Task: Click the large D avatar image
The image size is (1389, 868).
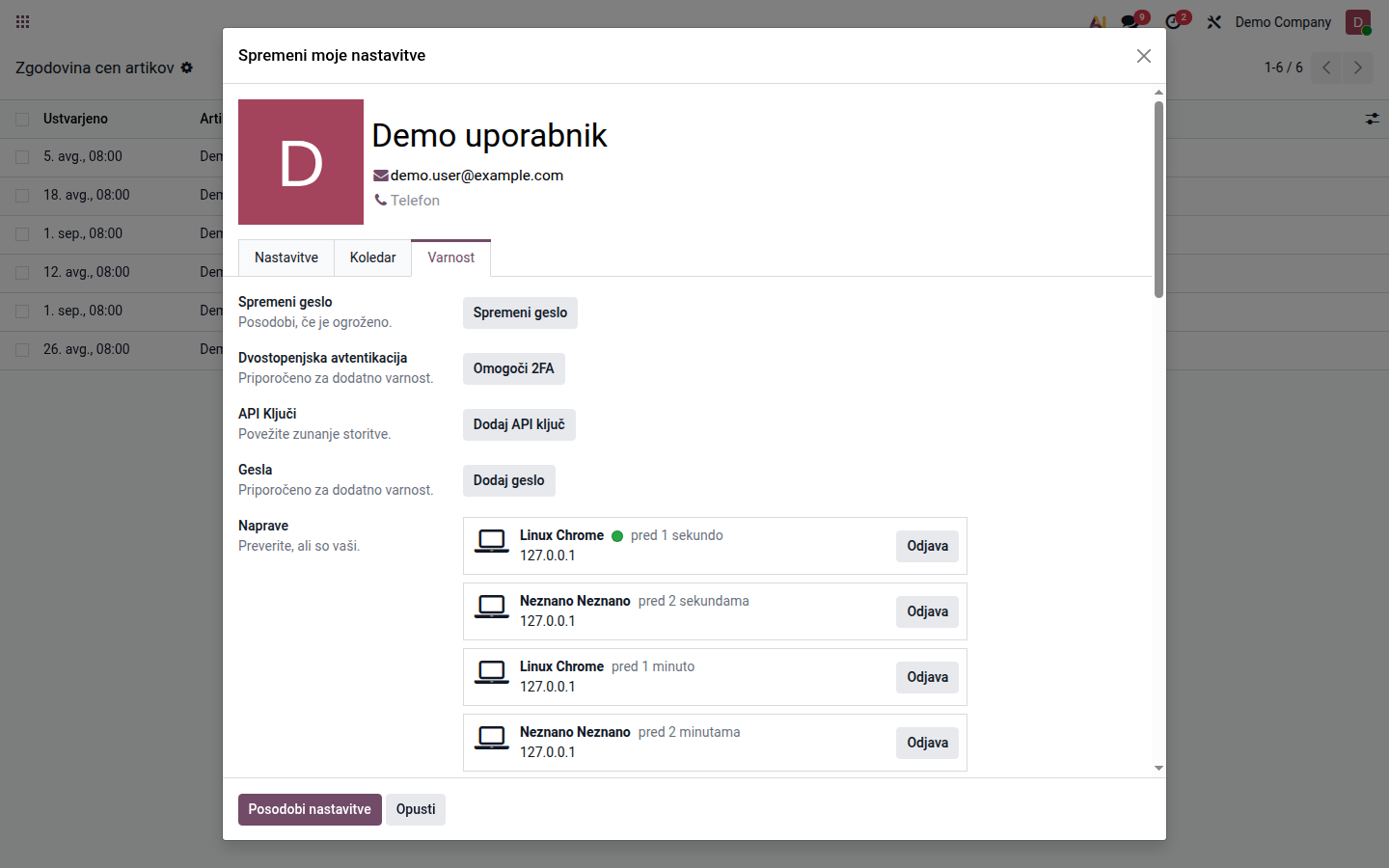Action: point(301,162)
